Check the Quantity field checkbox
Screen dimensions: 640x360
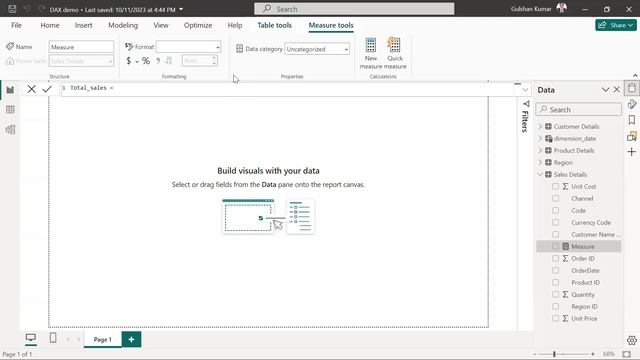(556, 295)
